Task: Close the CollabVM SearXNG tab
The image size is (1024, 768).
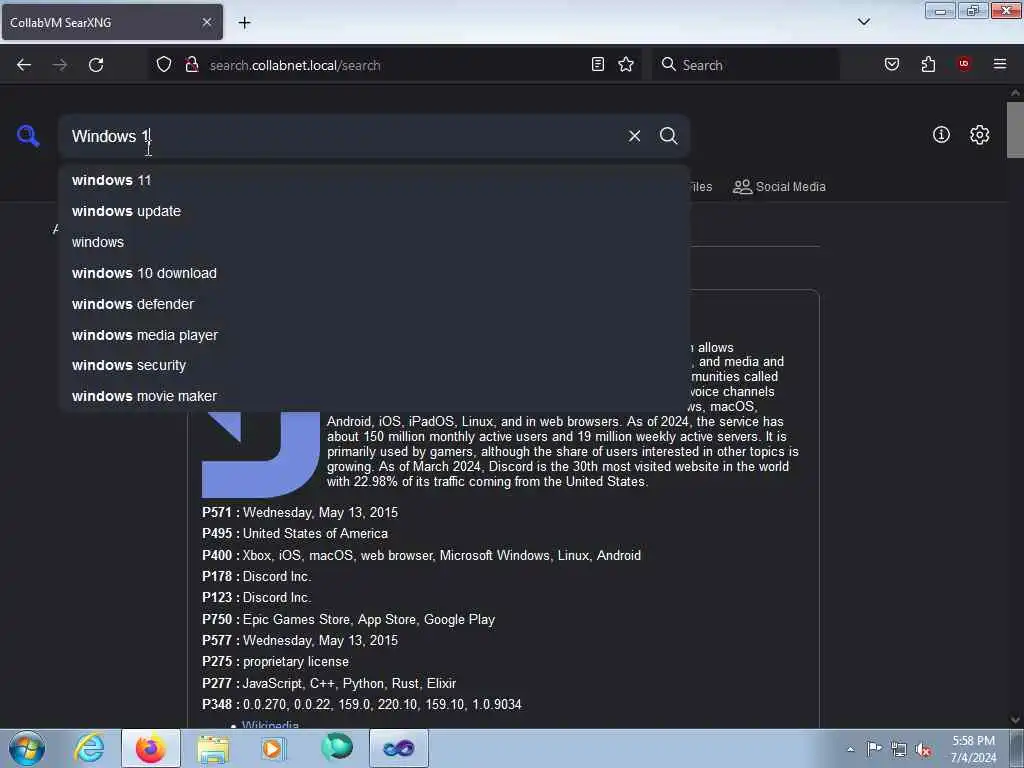Action: pyautogui.click(x=206, y=22)
